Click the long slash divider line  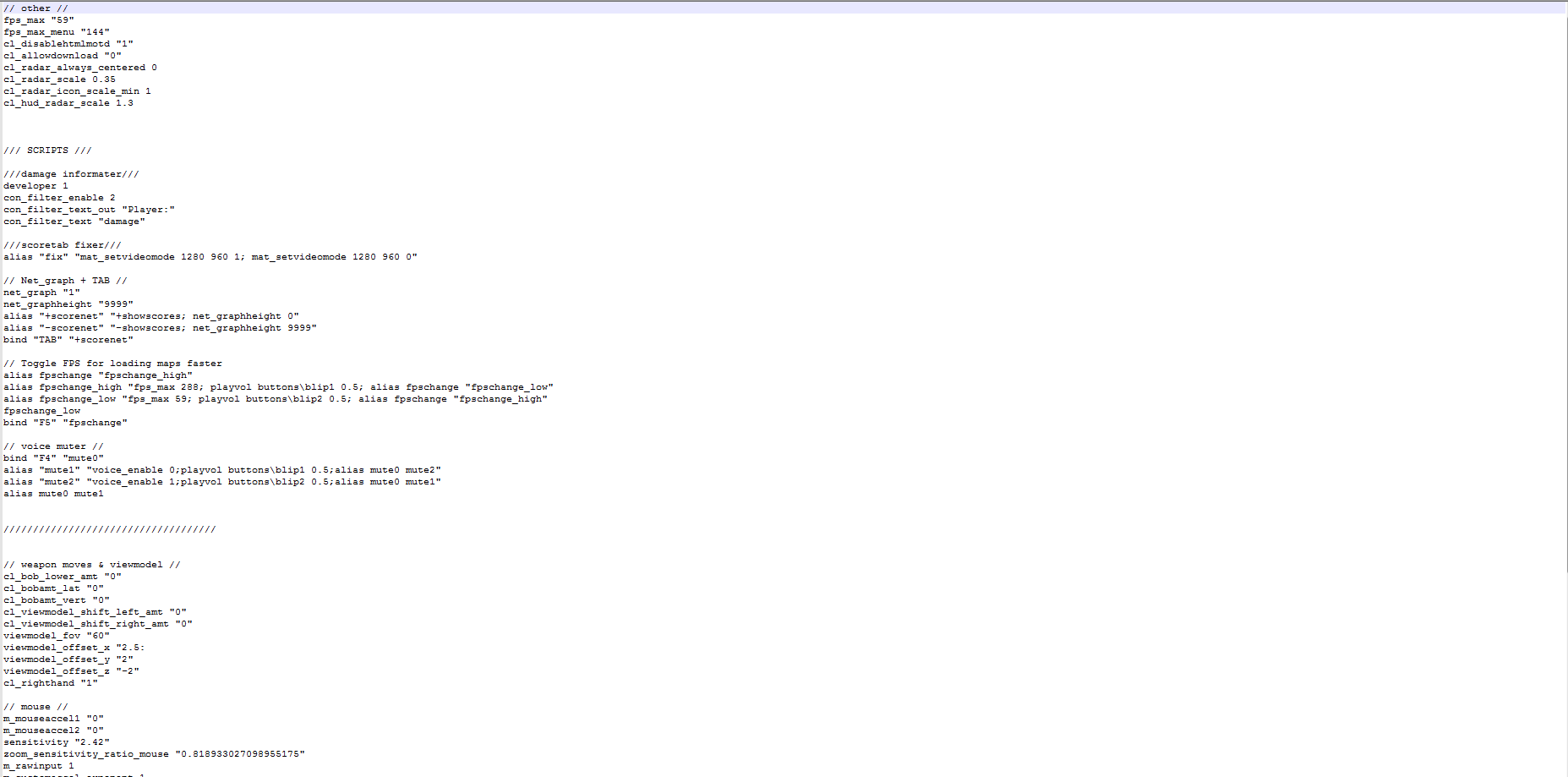click(110, 529)
